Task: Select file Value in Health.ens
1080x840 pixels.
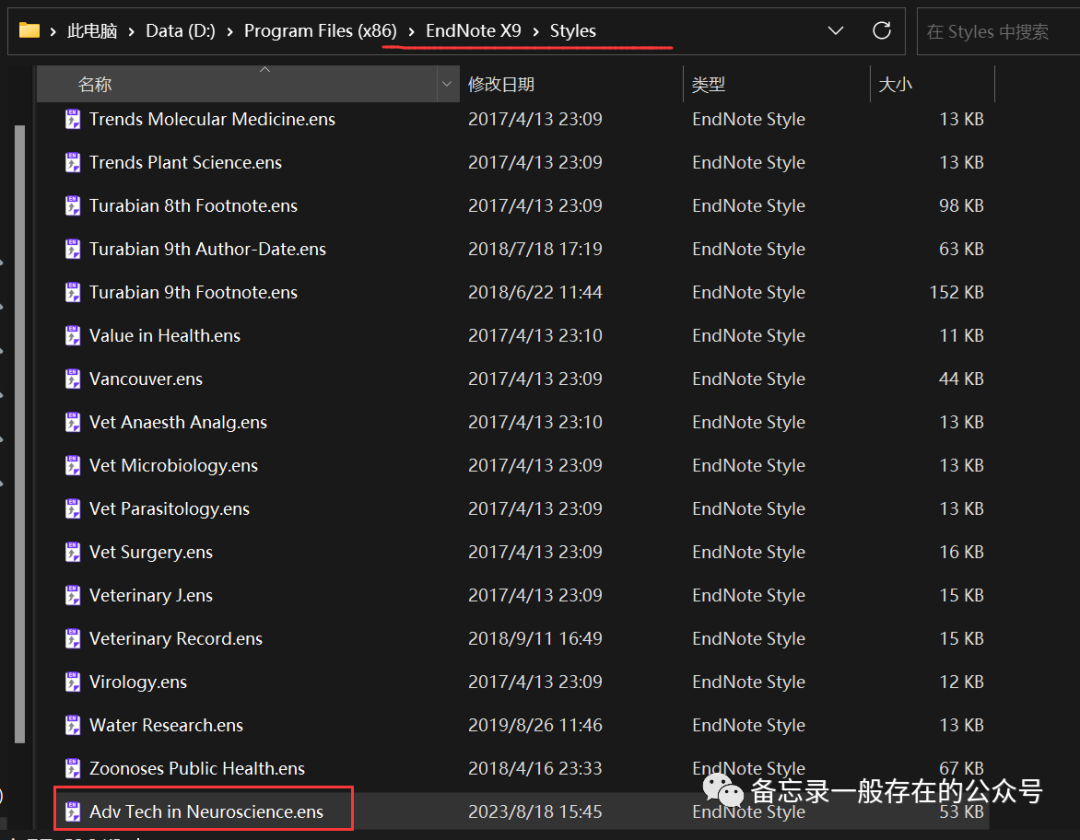Action: pos(165,336)
